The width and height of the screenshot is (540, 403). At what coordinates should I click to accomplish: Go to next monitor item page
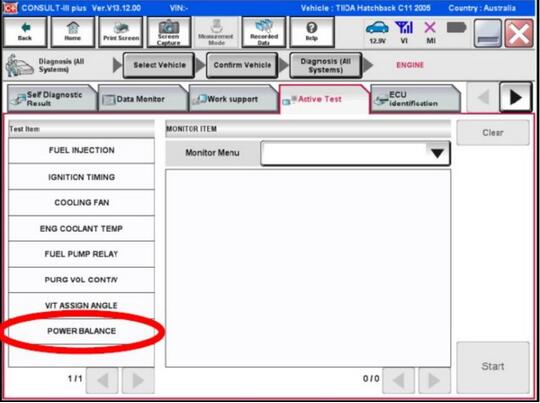(435, 380)
